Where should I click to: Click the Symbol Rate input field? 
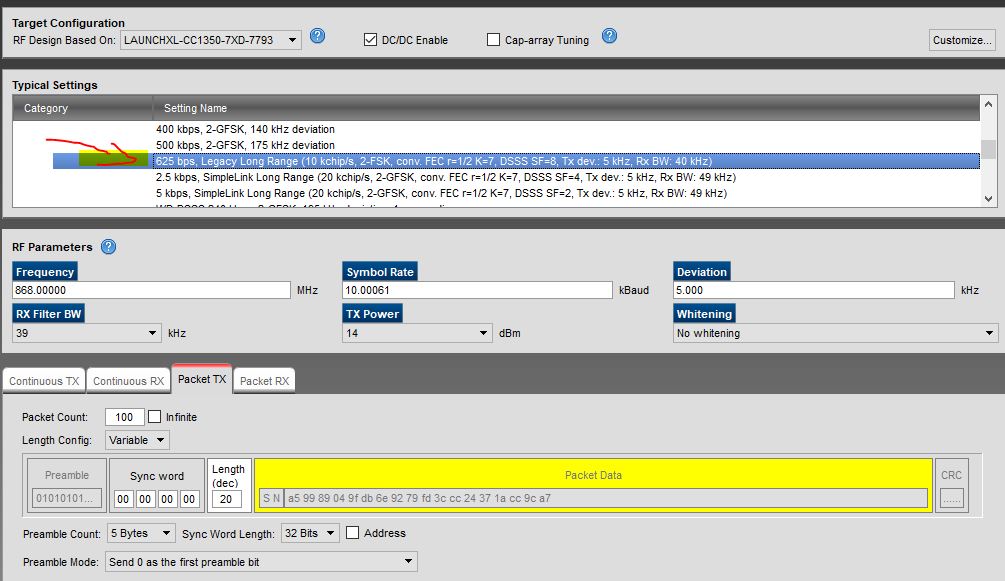pos(478,290)
